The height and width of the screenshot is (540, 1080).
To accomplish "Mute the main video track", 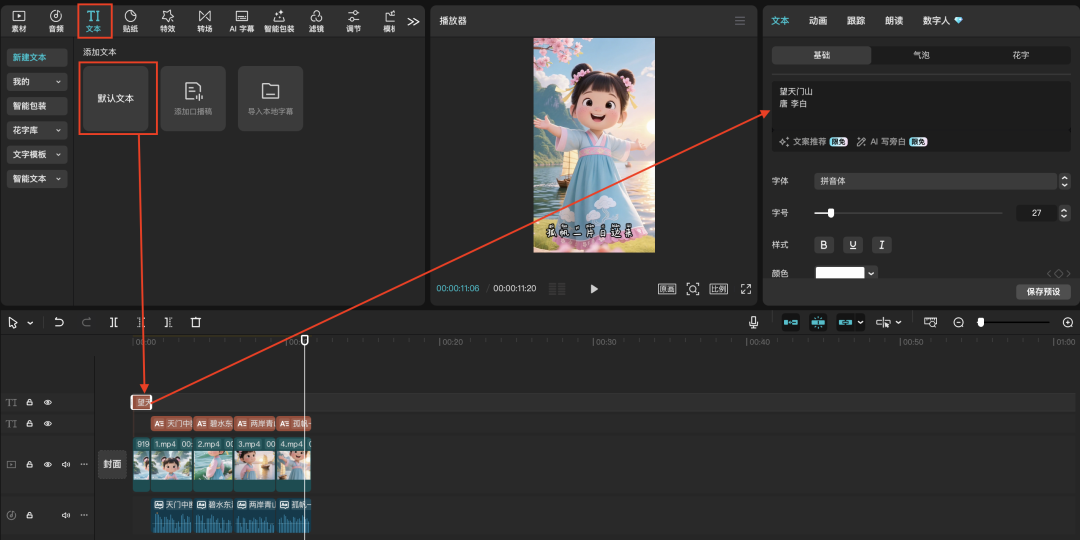I will click(66, 464).
